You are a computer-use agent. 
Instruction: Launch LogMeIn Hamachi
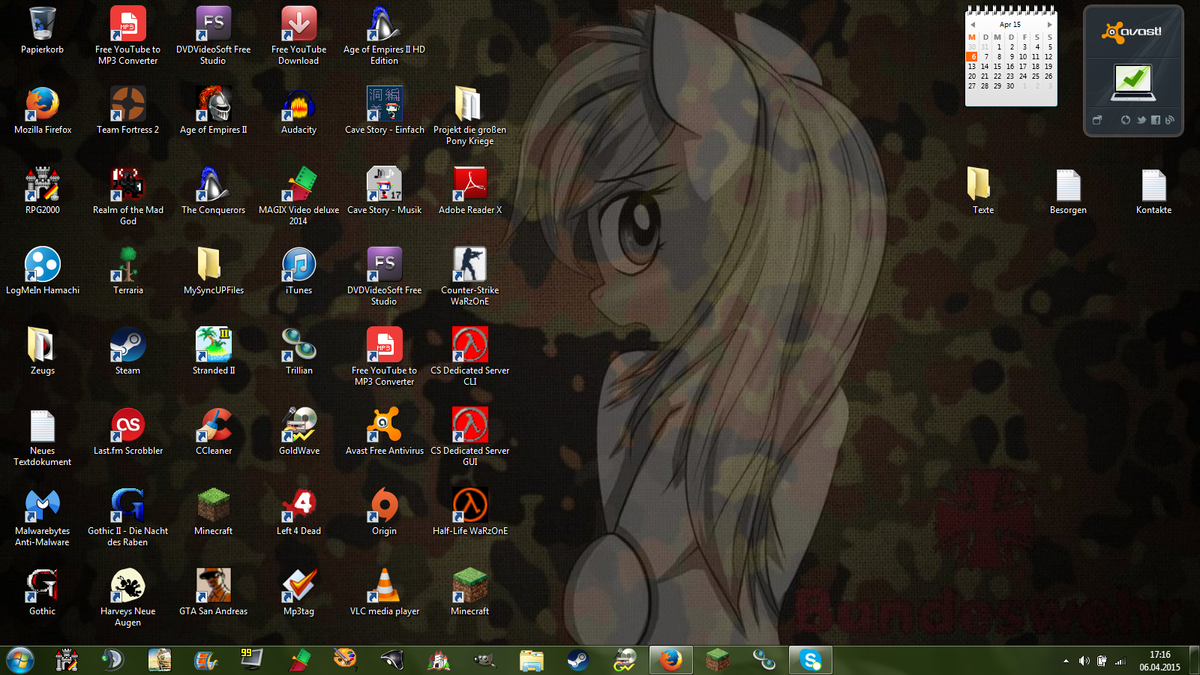click(42, 271)
